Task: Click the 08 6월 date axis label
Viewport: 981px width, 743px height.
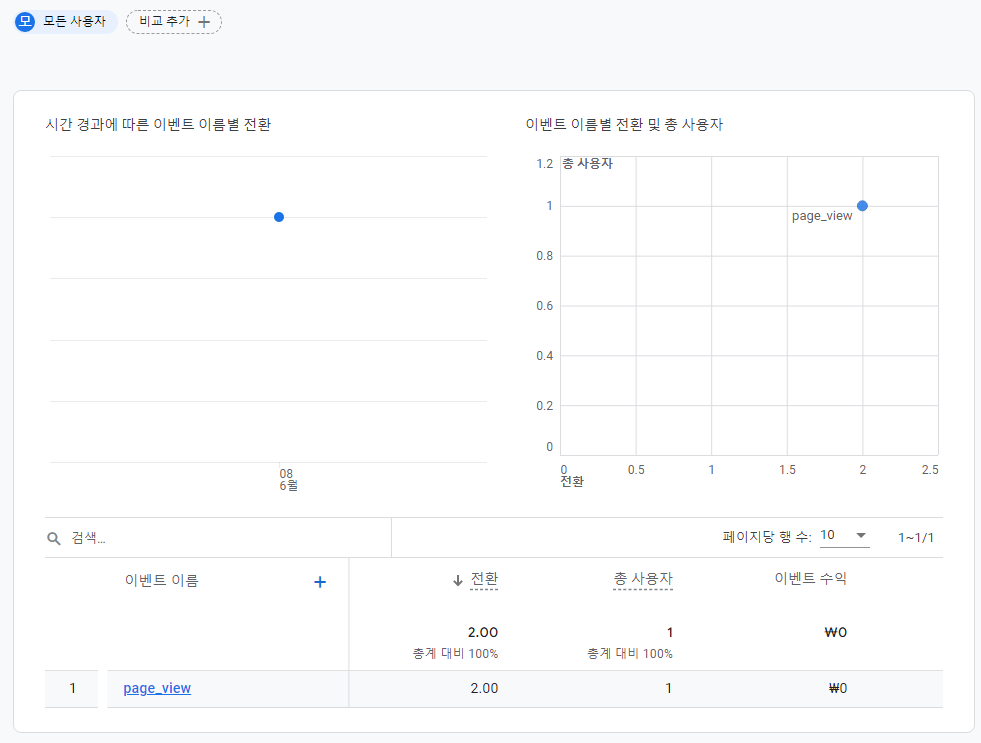Action: click(x=288, y=480)
